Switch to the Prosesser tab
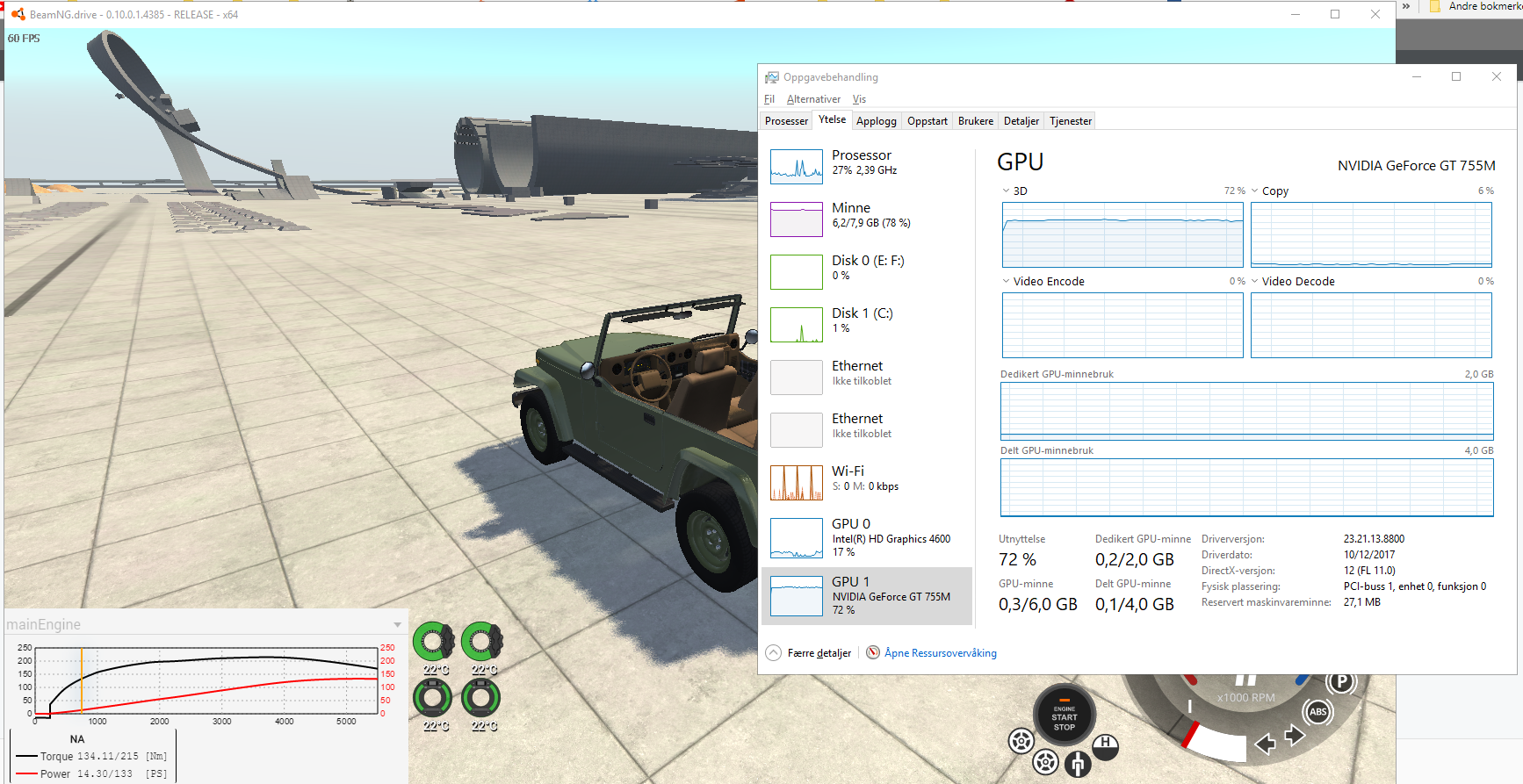This screenshot has width=1523, height=784. coord(786,121)
